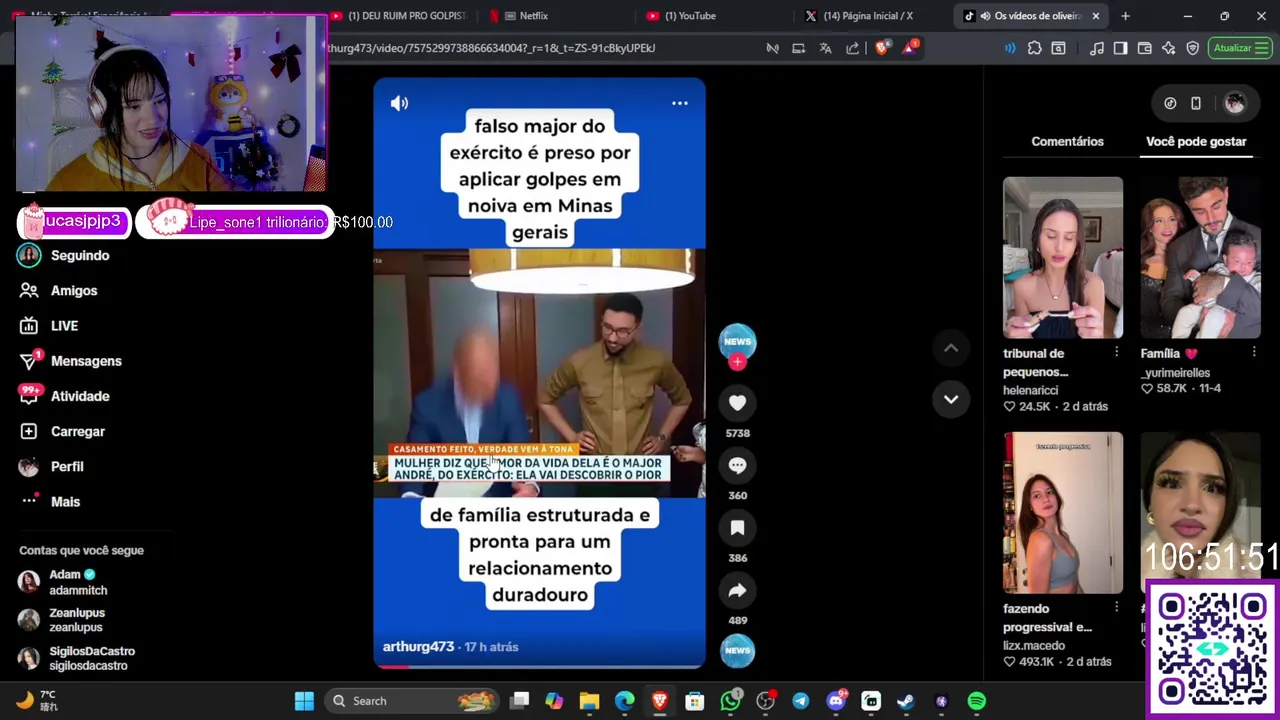1280x720 pixels.
Task: Open the Brave Wallet icon
Action: point(1145,48)
